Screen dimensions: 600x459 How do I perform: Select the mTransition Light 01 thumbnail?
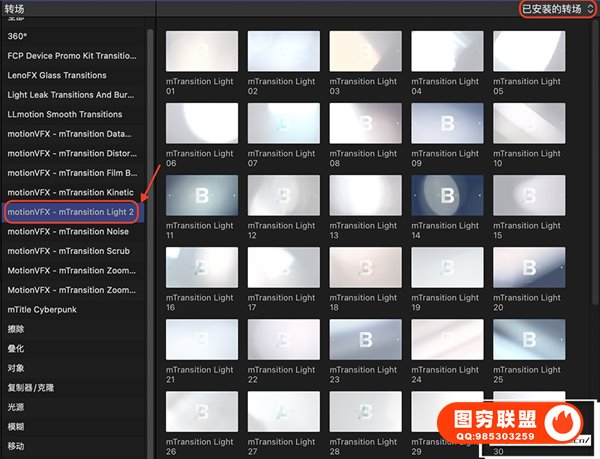201,51
